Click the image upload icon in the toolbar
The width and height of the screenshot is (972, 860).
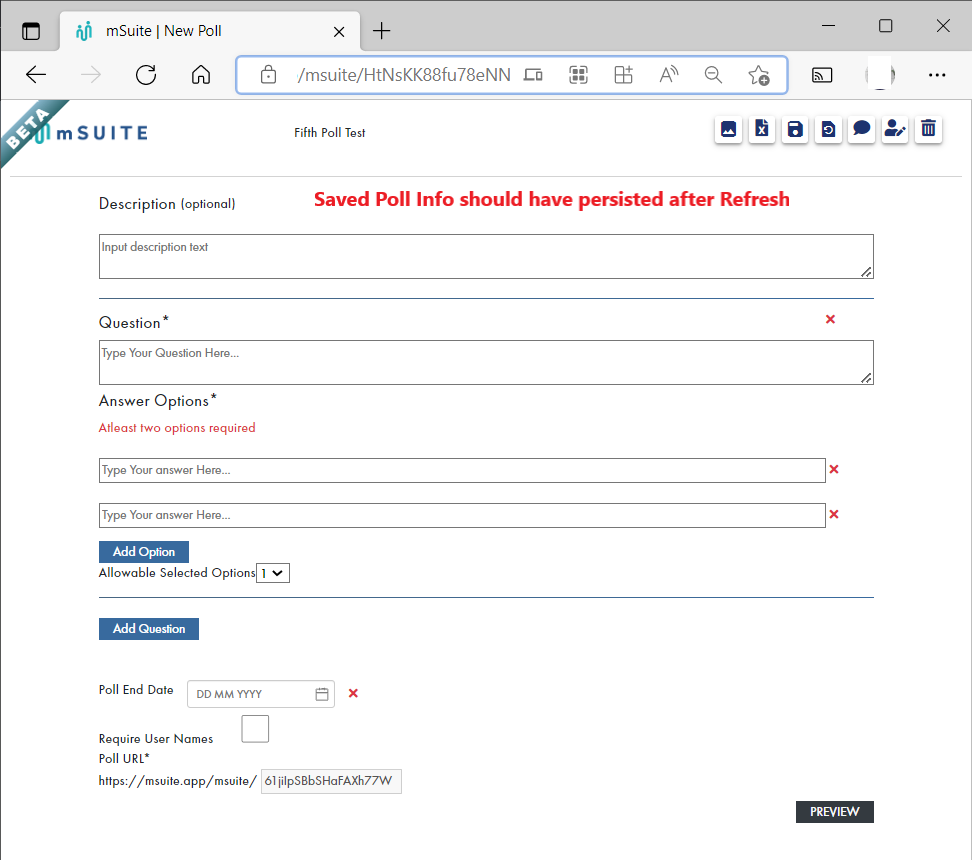point(728,129)
